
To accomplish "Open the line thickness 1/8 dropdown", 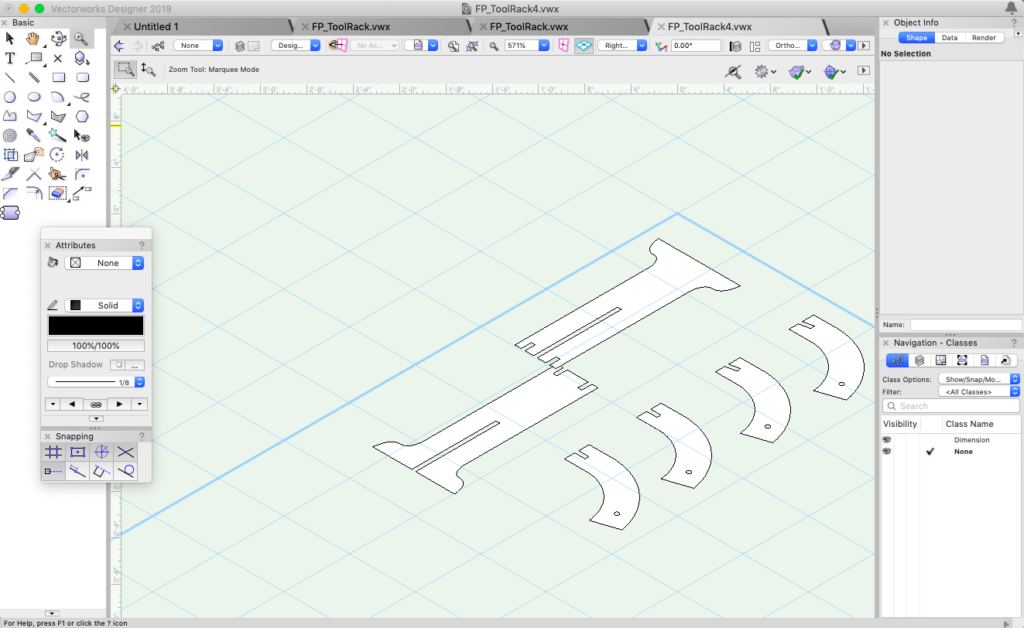I will (x=96, y=382).
